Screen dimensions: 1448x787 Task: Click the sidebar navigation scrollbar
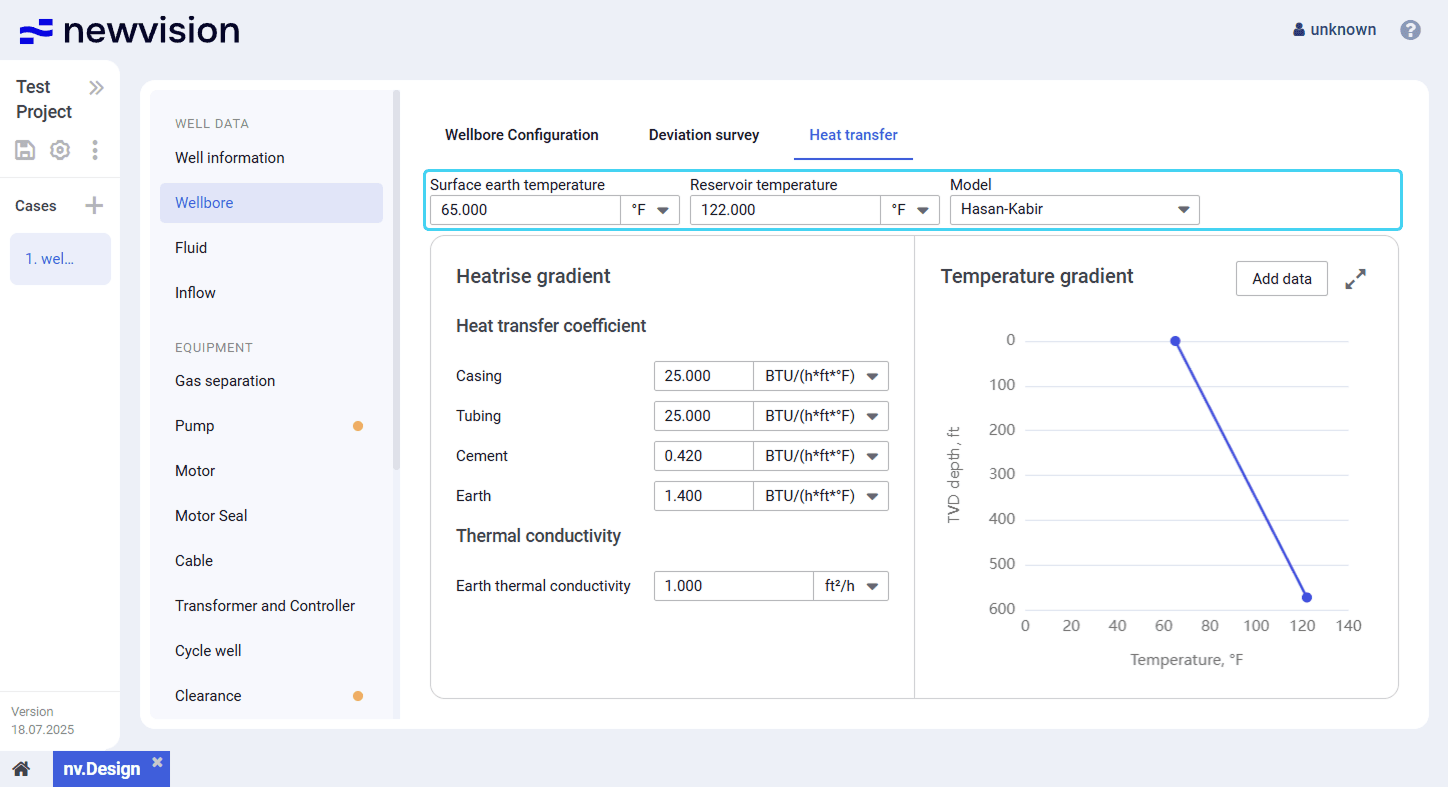[397, 280]
